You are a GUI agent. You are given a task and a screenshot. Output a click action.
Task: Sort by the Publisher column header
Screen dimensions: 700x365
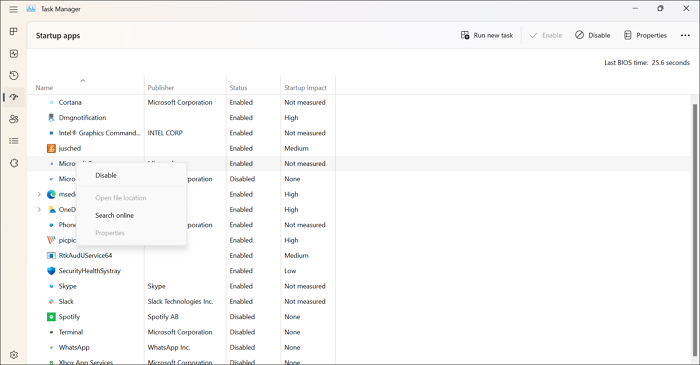click(161, 88)
